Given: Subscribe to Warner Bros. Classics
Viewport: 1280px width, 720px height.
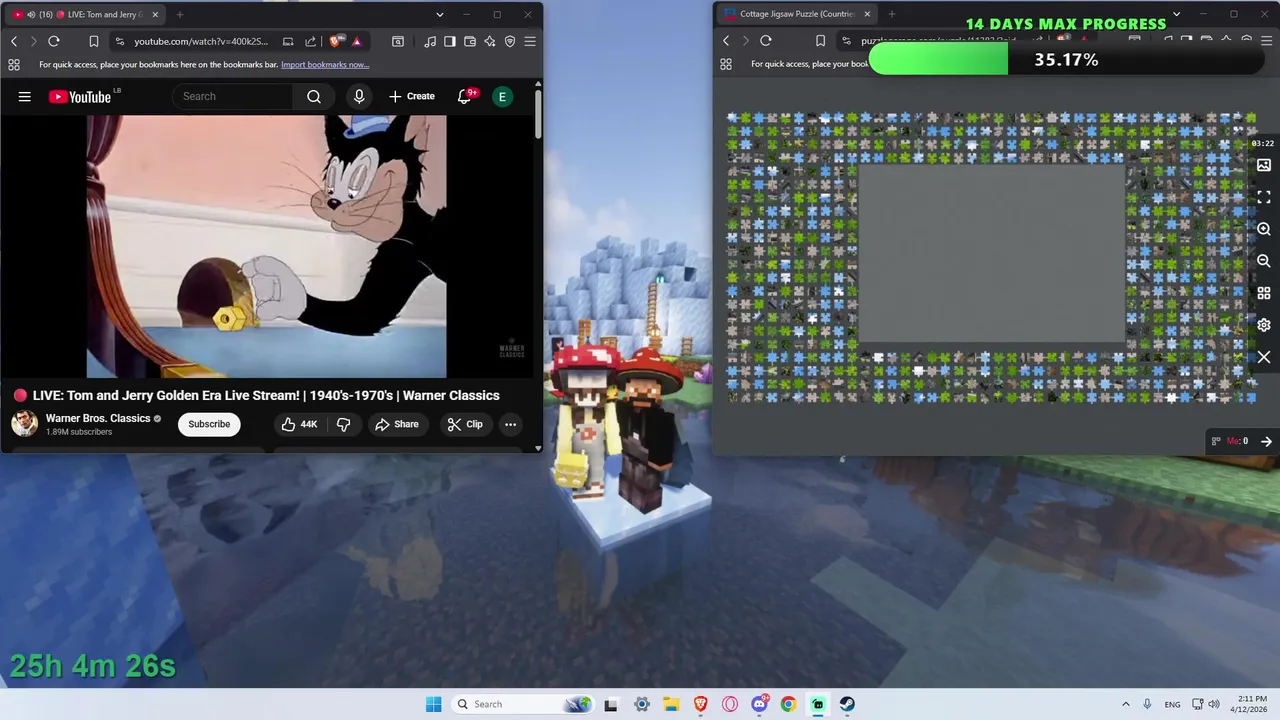Looking at the screenshot, I should click(209, 424).
